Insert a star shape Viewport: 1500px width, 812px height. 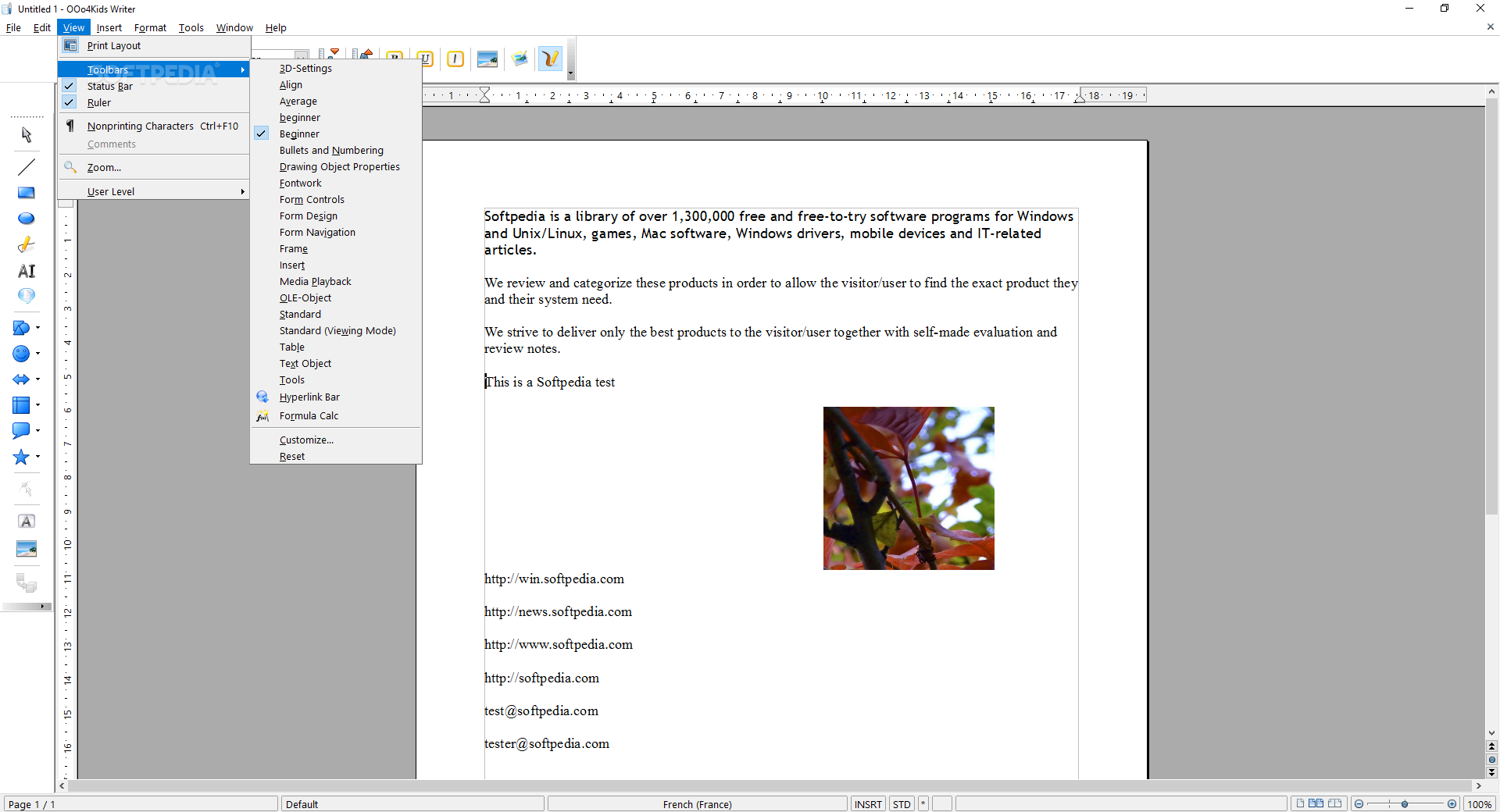click(21, 457)
